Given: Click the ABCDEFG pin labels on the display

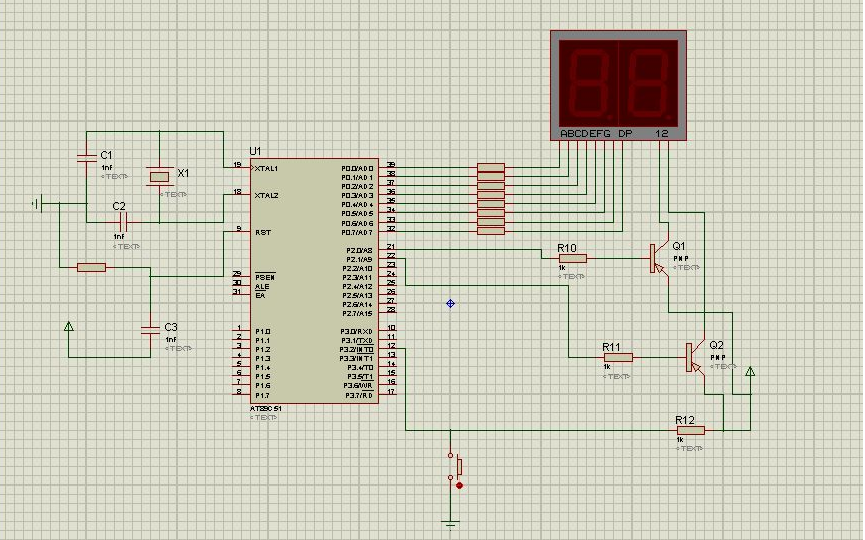Looking at the screenshot, I should pyautogui.click(x=585, y=133).
